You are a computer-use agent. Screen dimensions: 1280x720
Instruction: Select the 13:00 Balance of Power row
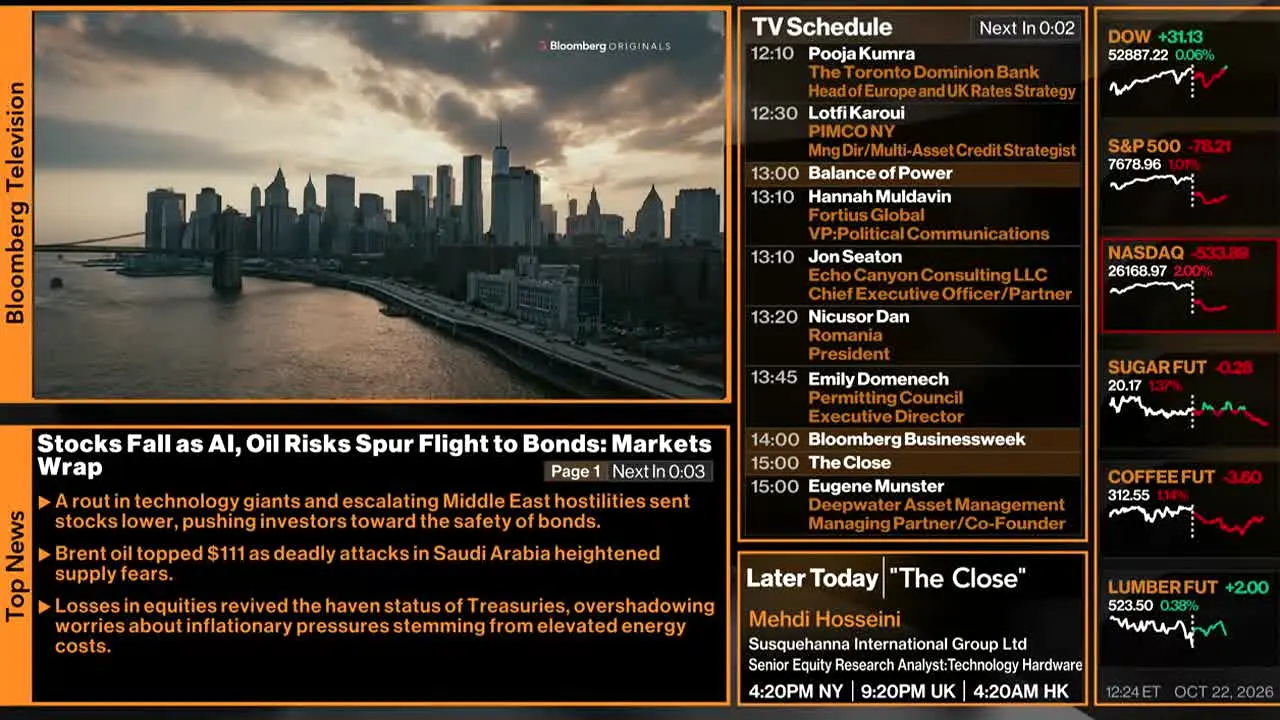pyautogui.click(x=914, y=173)
